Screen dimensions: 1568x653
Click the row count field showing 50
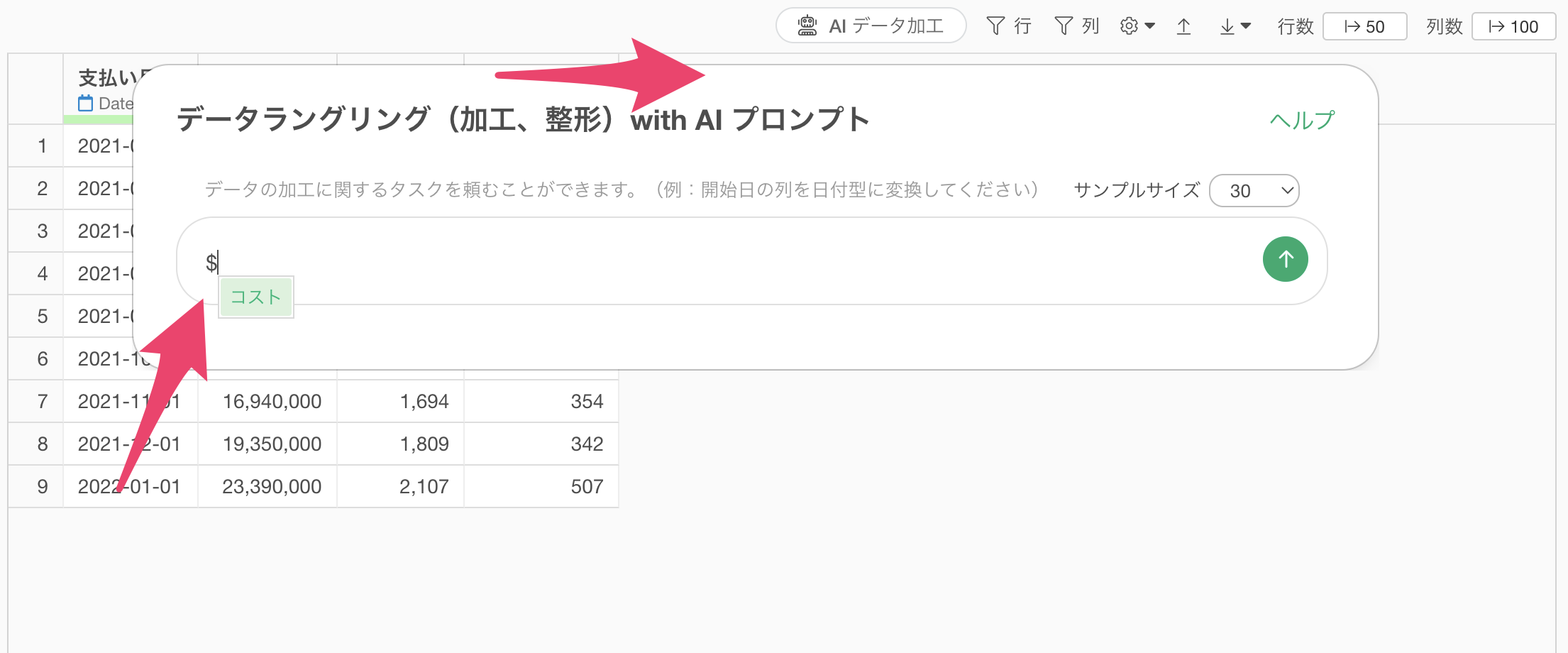tap(1364, 26)
